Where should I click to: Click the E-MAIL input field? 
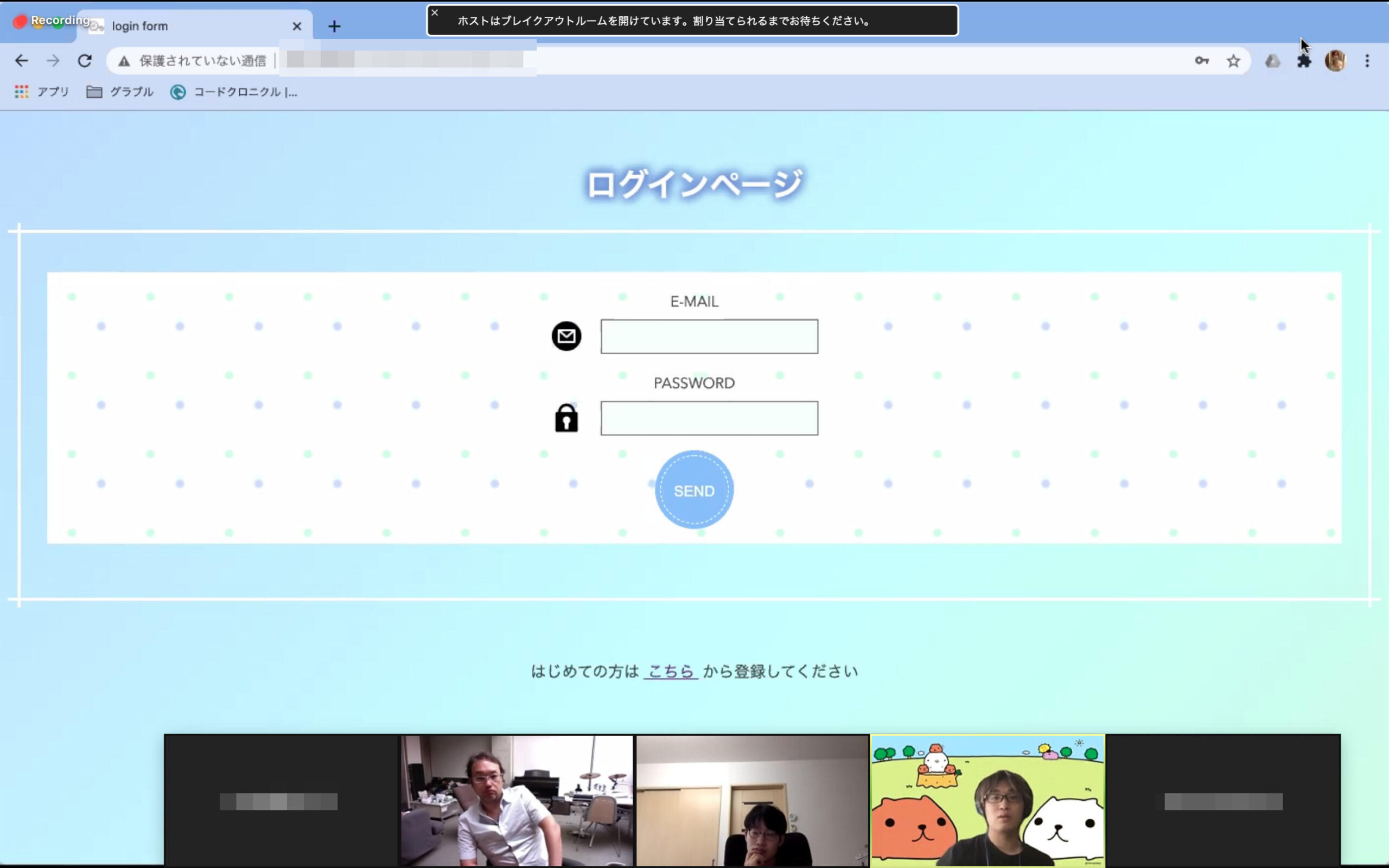[709, 336]
